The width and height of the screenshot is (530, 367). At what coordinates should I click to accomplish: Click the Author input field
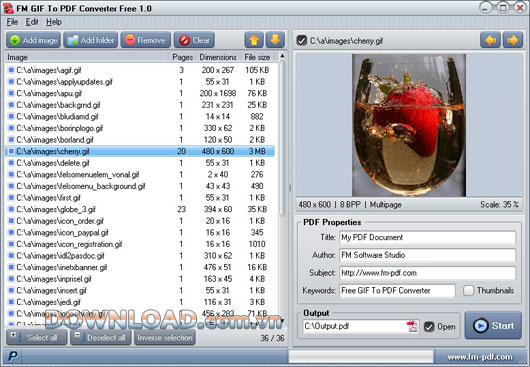[428, 255]
